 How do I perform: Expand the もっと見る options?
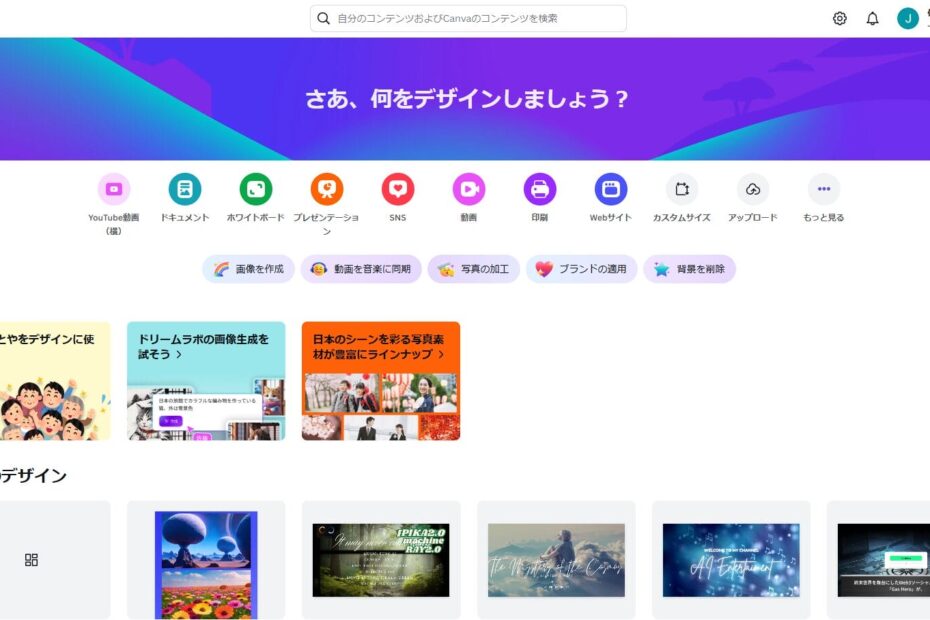(823, 190)
